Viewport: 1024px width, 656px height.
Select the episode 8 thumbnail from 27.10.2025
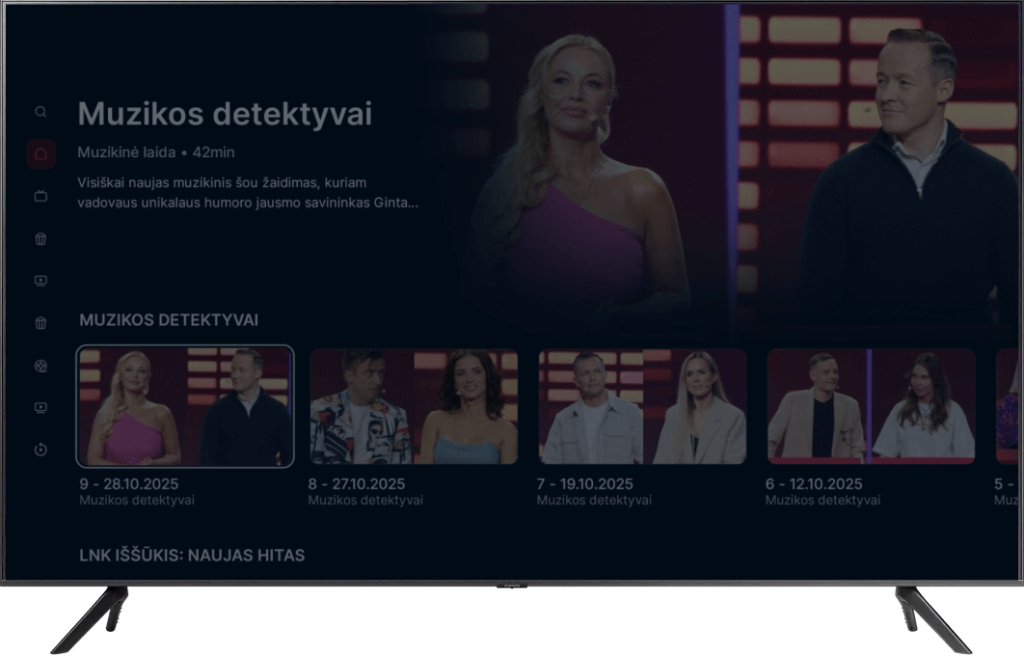click(x=414, y=406)
